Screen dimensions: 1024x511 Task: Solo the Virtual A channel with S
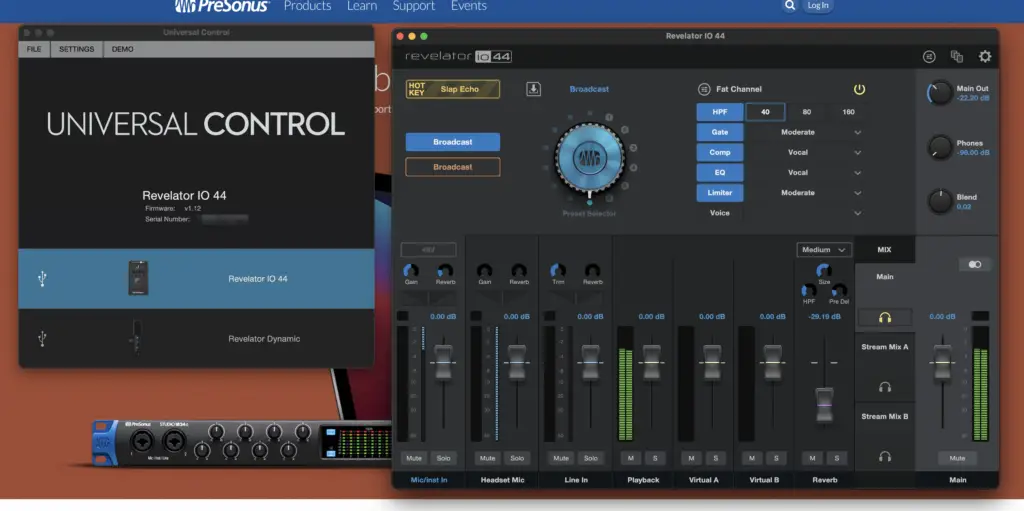[x=715, y=458]
